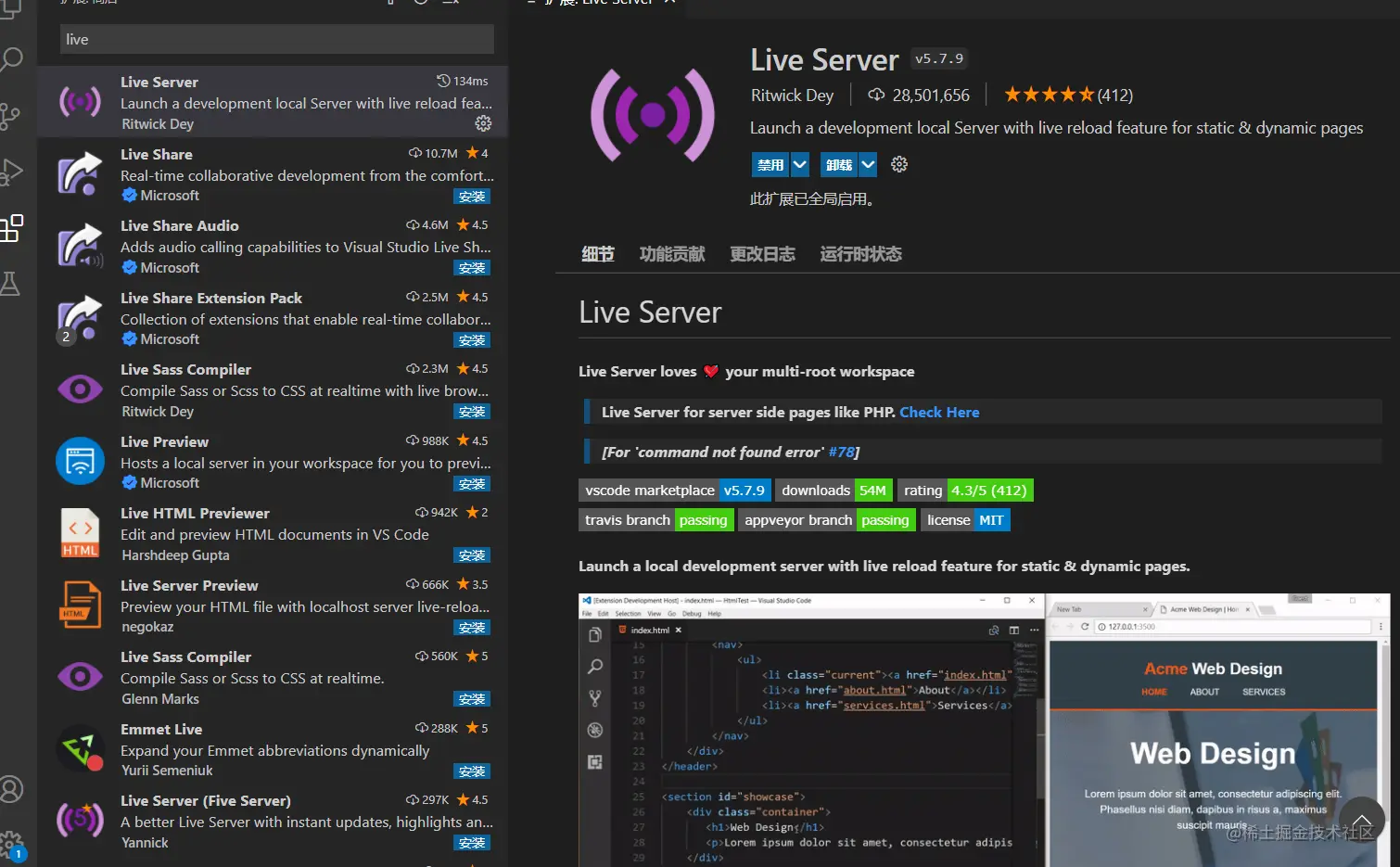Install the Live Share Extension Pack
Screen dimensions: 1400x867
coord(472,340)
